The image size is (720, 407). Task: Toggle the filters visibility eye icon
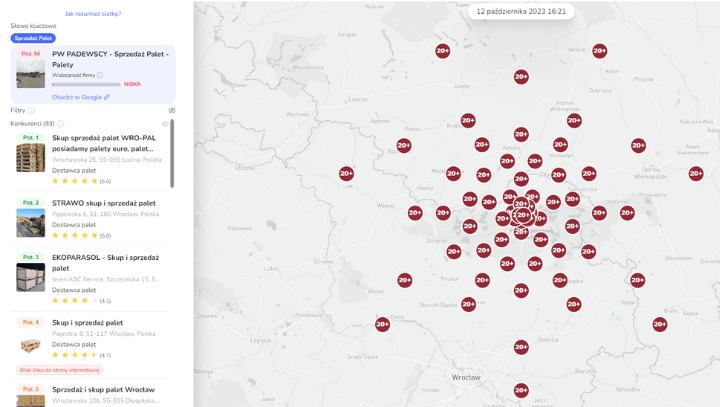pyautogui.click(x=172, y=110)
